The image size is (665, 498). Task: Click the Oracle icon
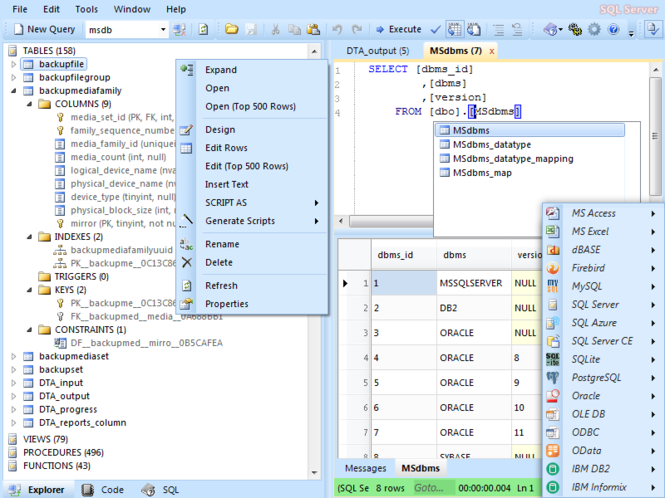[553, 396]
